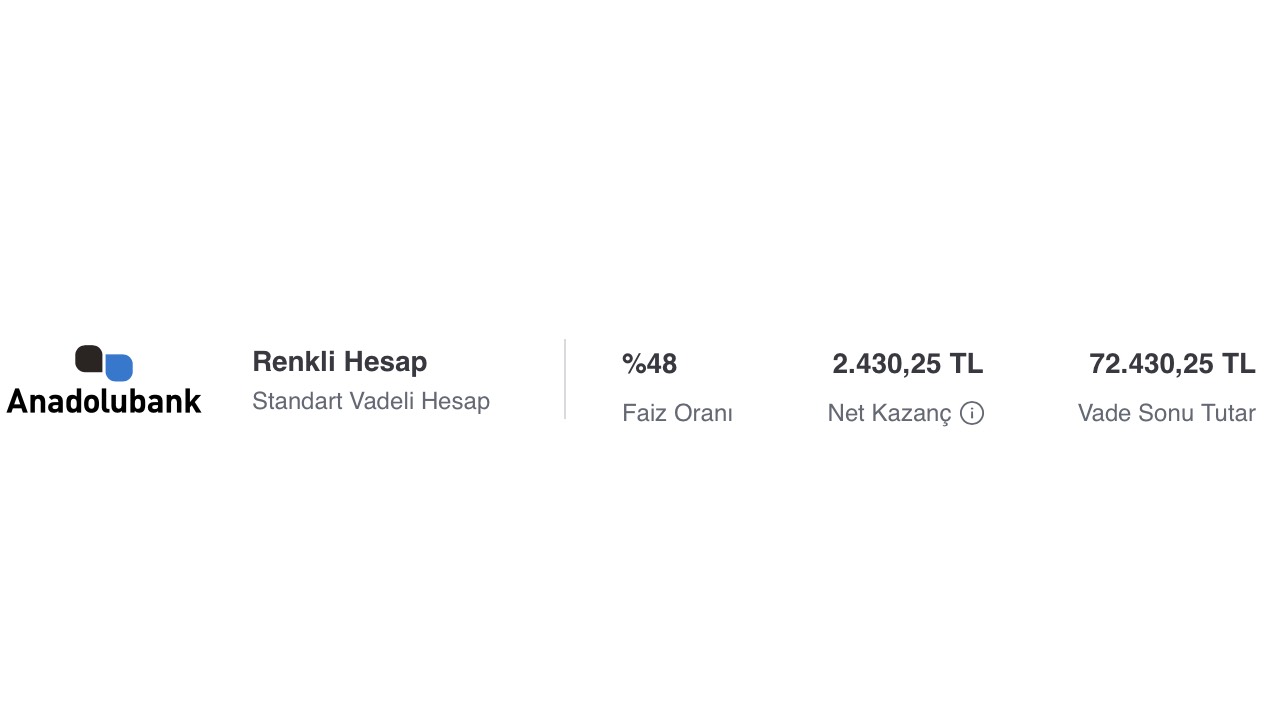
Task: Click "TL" in the 72.430,25 amount
Action: (x=1238, y=364)
